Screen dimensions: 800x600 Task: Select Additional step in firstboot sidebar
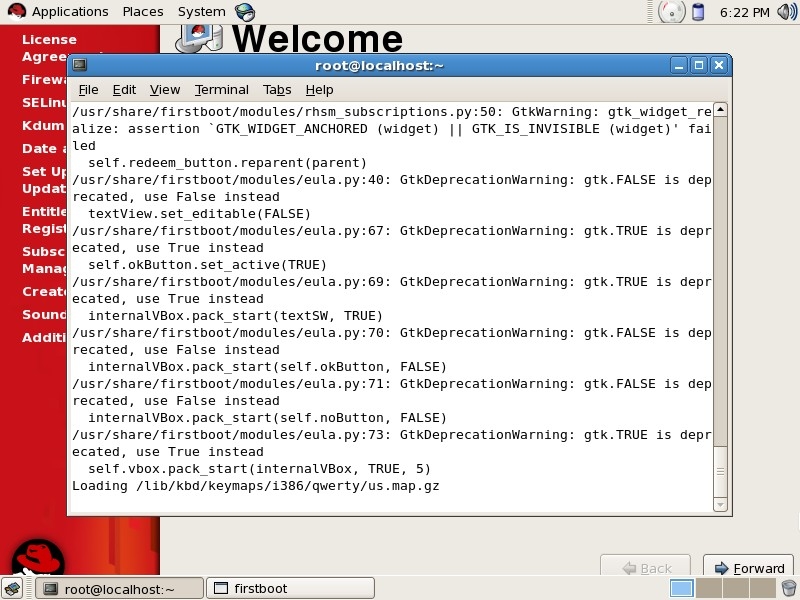pyautogui.click(x=44, y=337)
